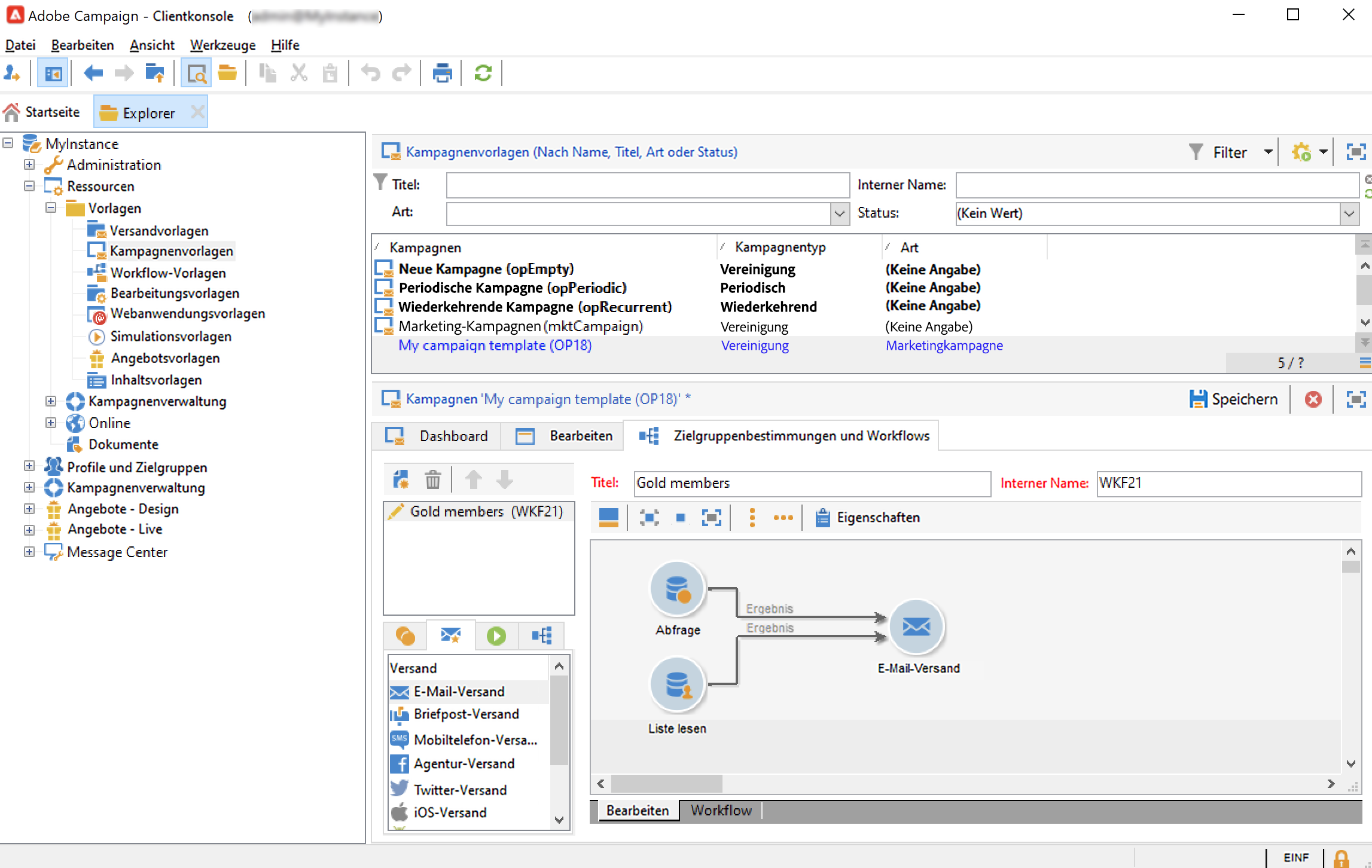Click the workflow canvas horizontal scrollbar thumb
The image size is (1372, 868).
pyautogui.click(x=666, y=783)
